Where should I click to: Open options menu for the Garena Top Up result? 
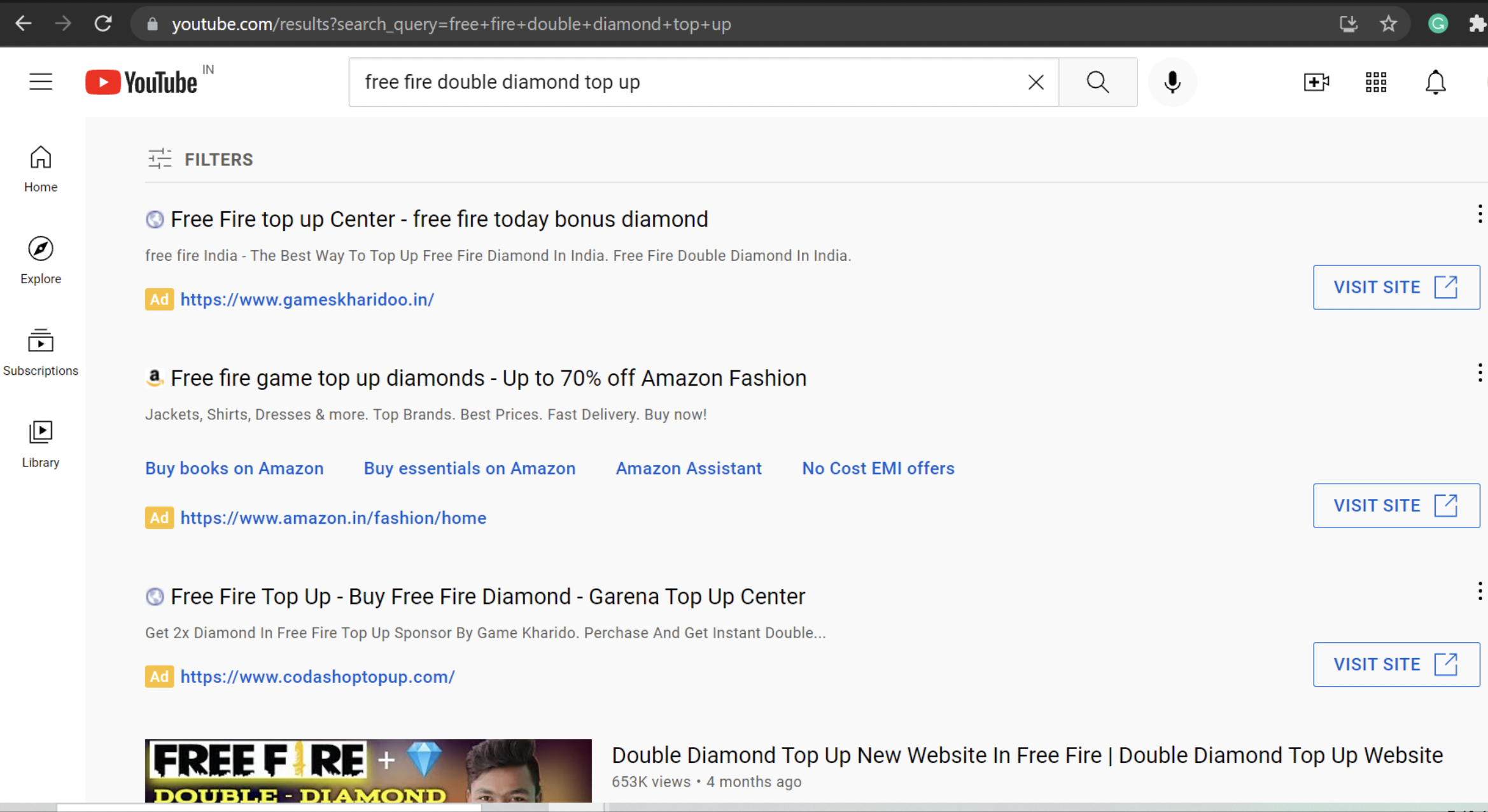[x=1480, y=592]
